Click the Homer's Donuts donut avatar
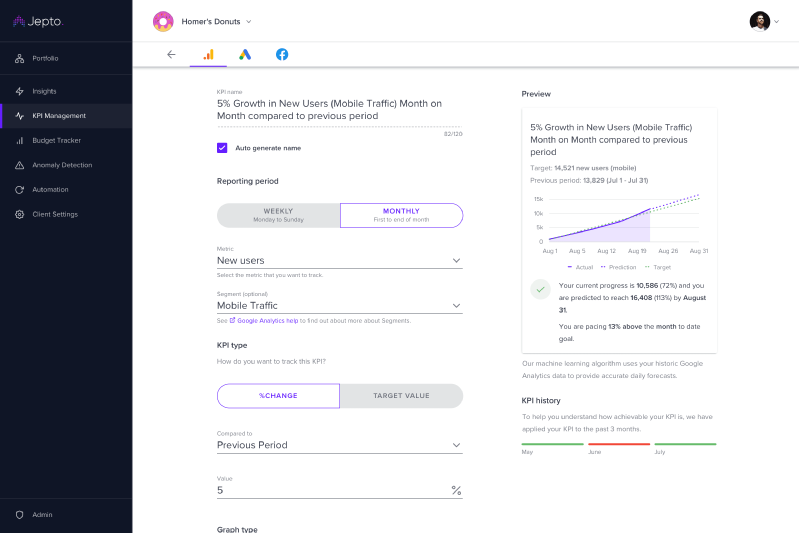 coord(162,21)
